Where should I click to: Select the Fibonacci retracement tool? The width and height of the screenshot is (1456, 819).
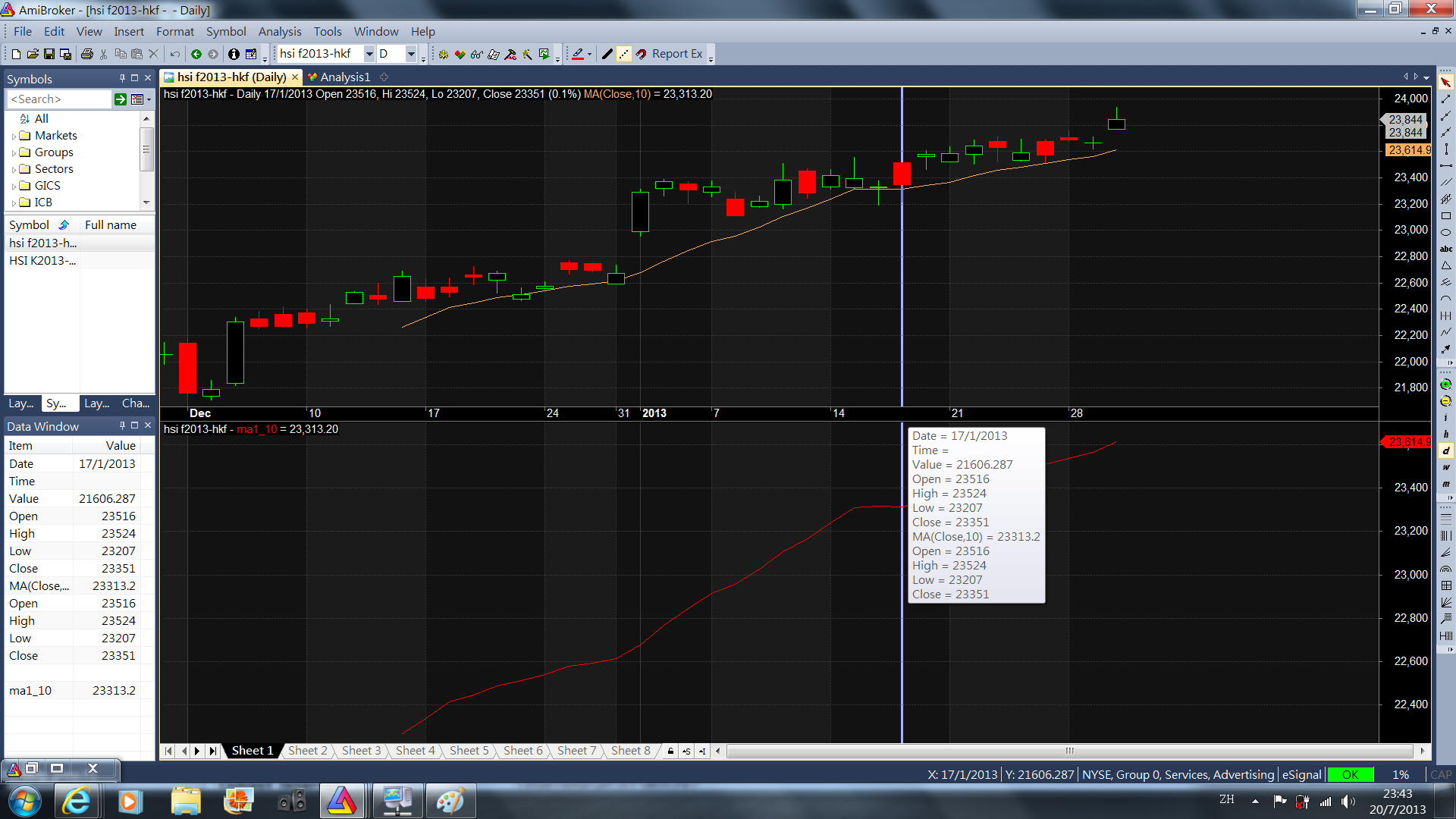point(1446,519)
